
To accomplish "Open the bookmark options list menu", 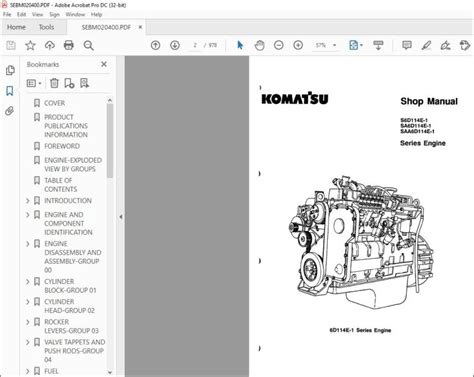I will click(x=34, y=83).
